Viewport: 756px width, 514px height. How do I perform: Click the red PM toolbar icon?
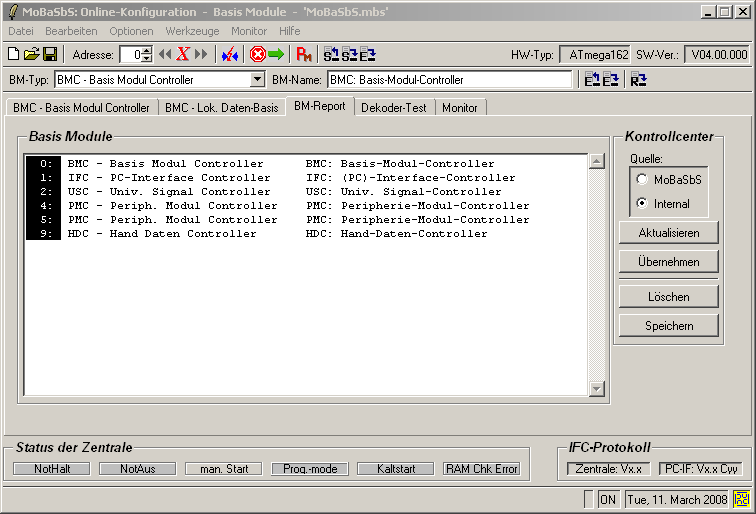(x=304, y=55)
